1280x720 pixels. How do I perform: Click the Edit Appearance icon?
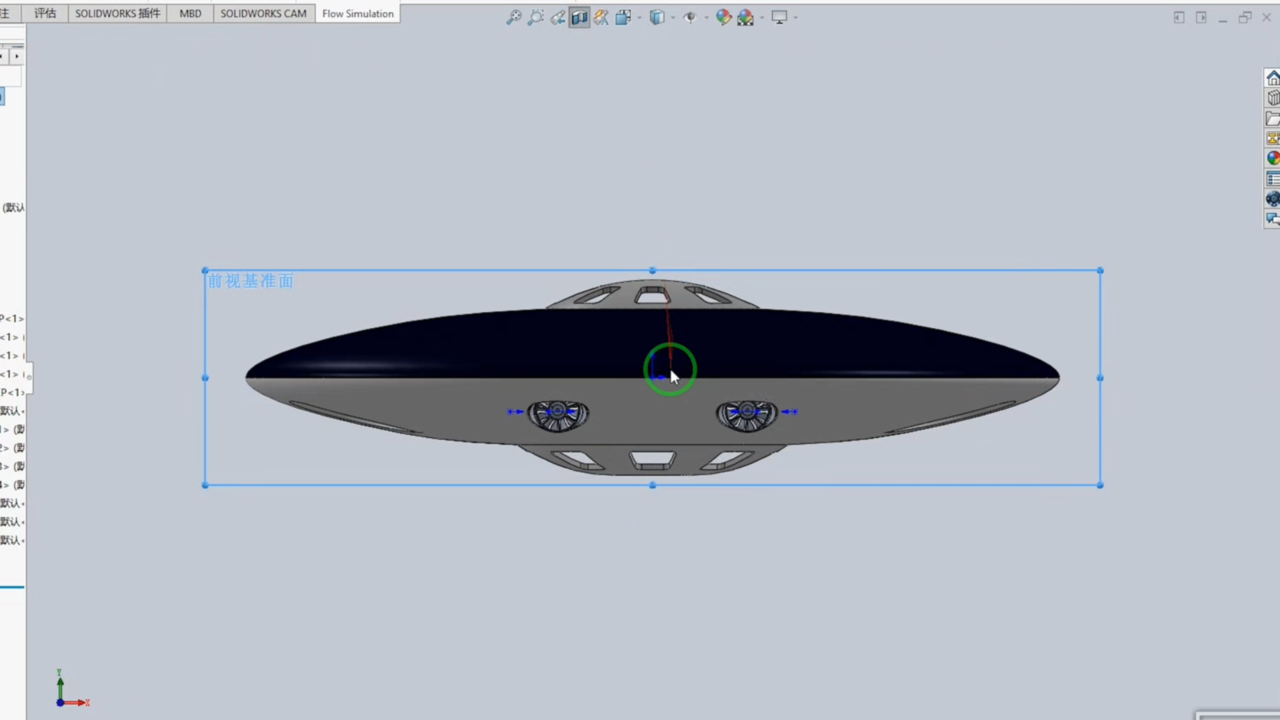point(723,17)
